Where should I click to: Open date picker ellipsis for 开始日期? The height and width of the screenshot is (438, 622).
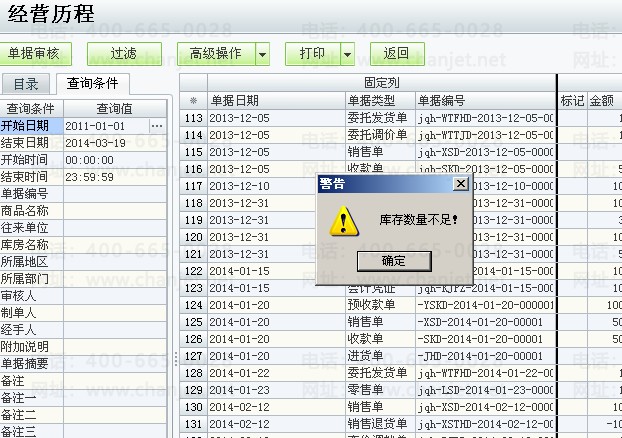tap(157, 126)
